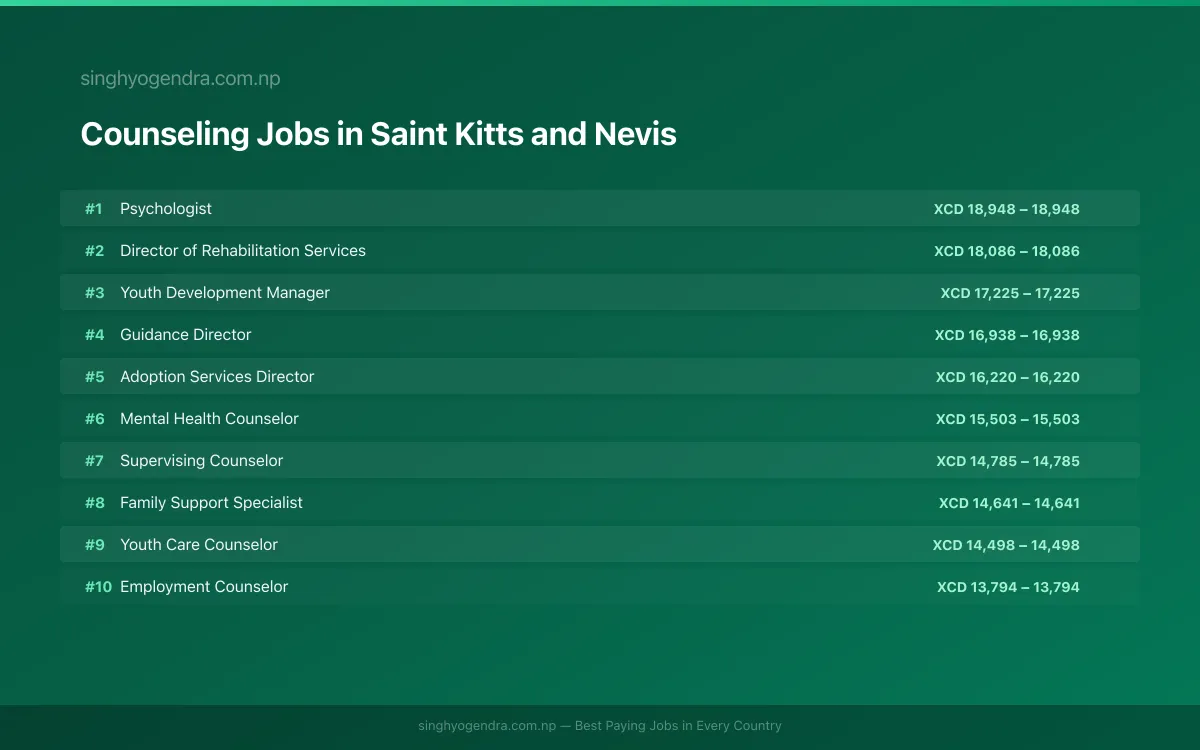The image size is (1200, 750).
Task: Click the footer Best Paying Jobs in Every Country text
Action: (x=678, y=726)
